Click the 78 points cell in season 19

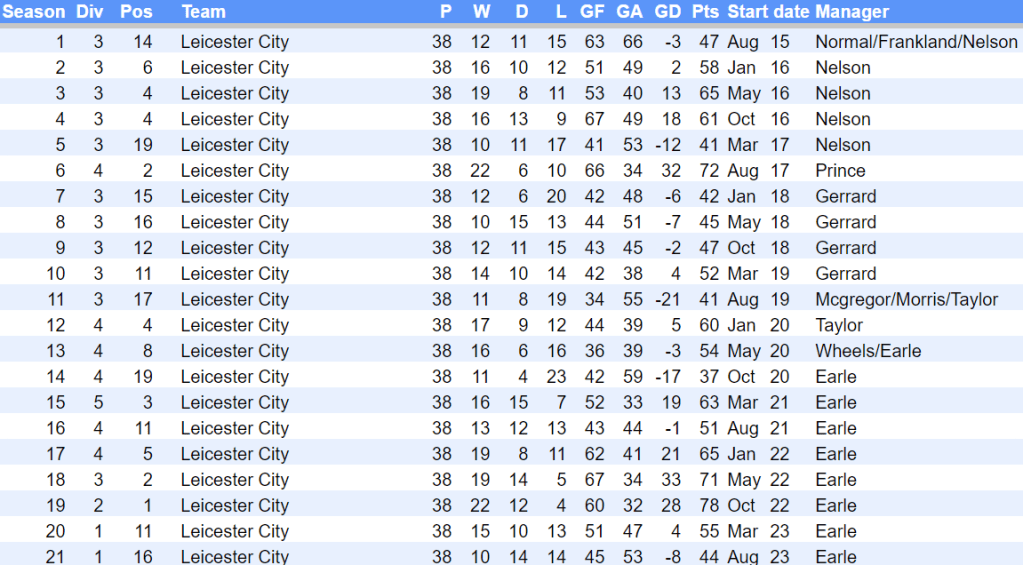point(709,506)
